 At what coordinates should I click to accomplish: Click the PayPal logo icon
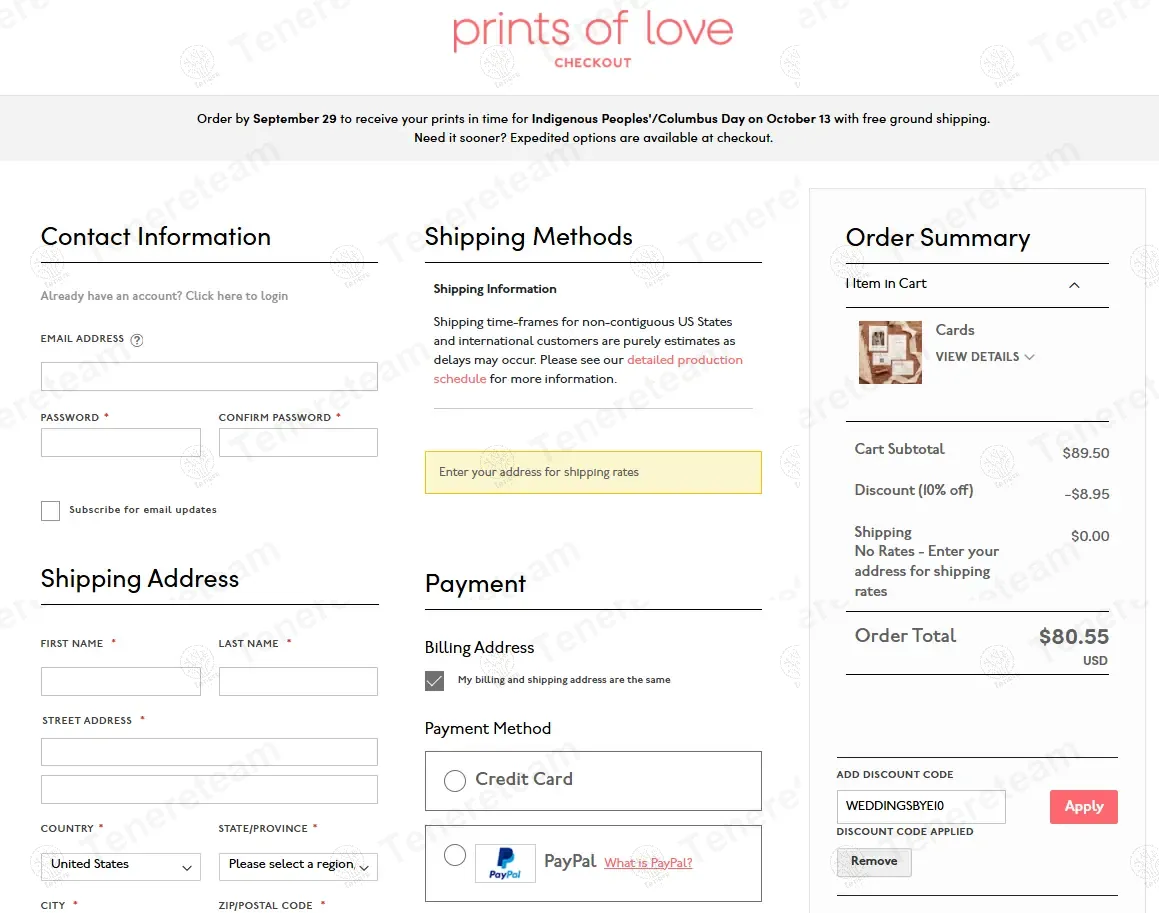(x=505, y=863)
